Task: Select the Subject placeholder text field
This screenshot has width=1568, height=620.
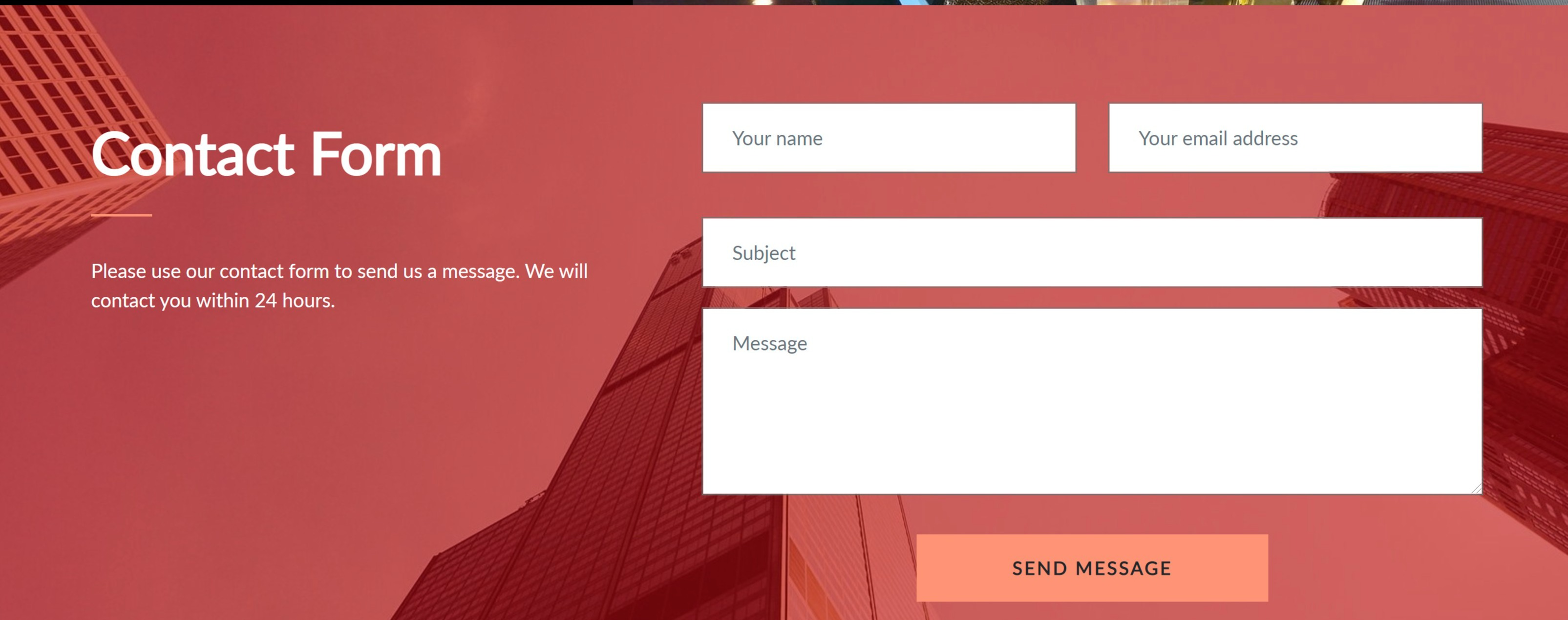Action: click(x=1092, y=252)
